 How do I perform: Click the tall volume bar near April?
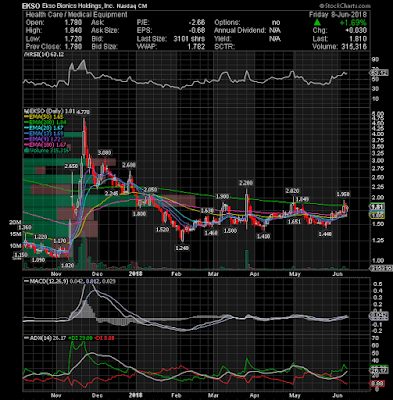247,259
